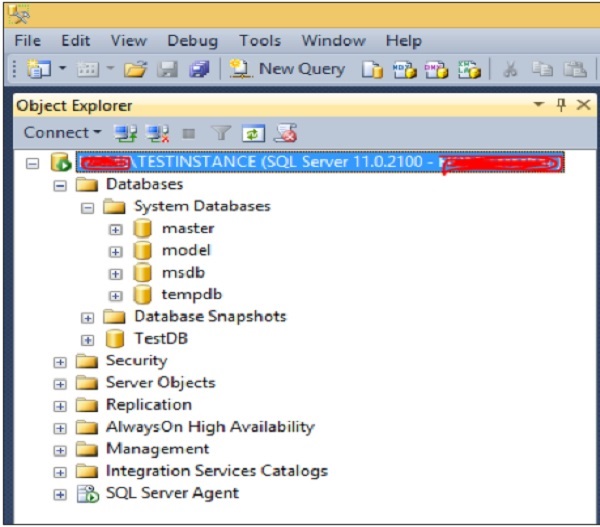The image size is (600, 527).
Task: Click the Analysis Services MDX Query icon
Action: tap(405, 70)
